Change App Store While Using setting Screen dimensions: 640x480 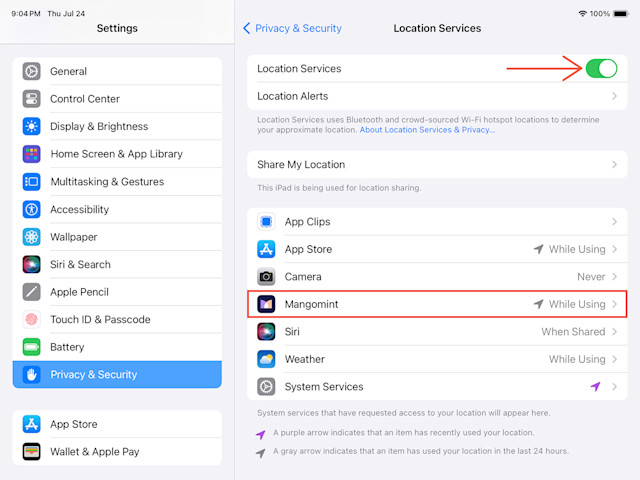point(577,249)
